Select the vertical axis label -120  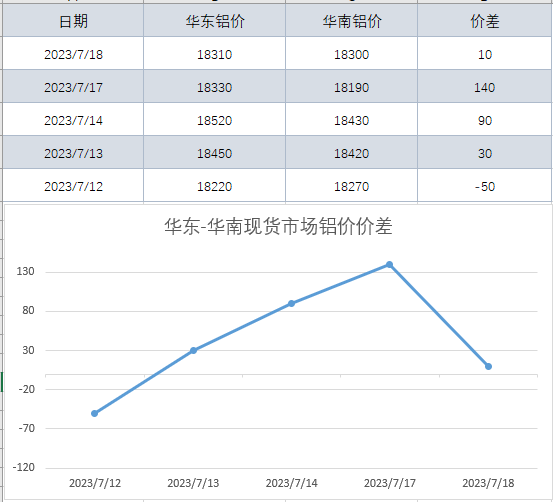click(x=24, y=467)
